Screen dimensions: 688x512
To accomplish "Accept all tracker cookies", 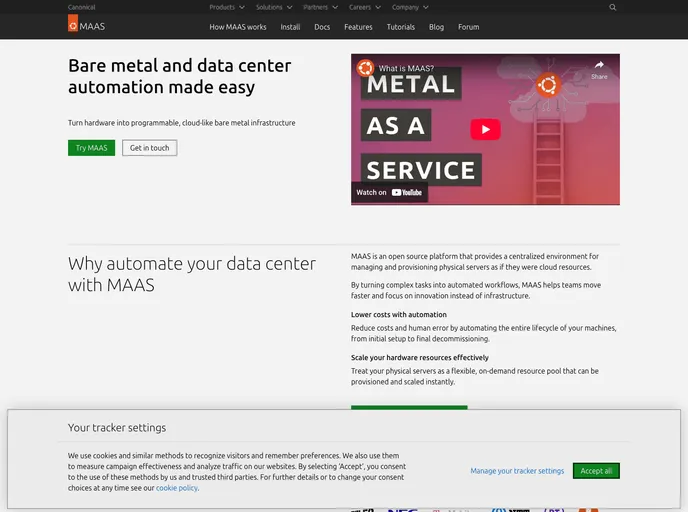I will pos(596,470).
